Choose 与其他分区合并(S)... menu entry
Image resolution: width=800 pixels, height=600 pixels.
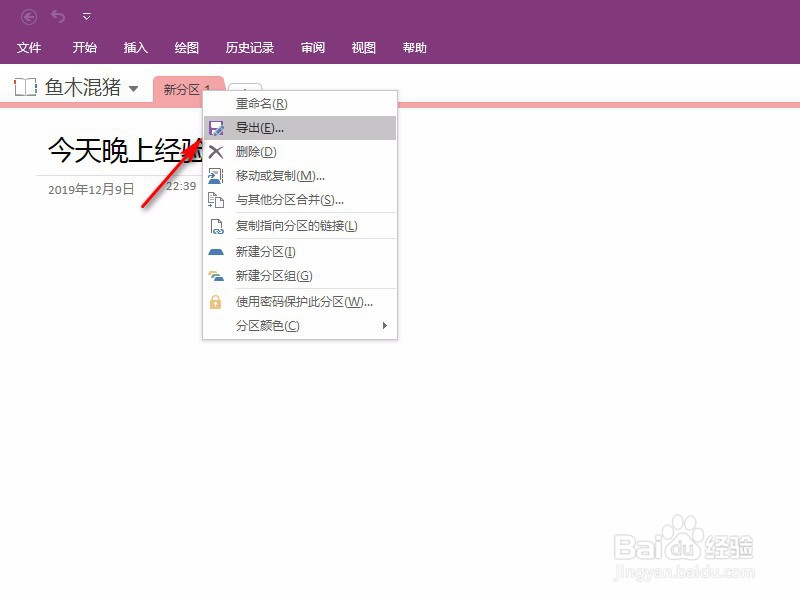click(x=300, y=200)
